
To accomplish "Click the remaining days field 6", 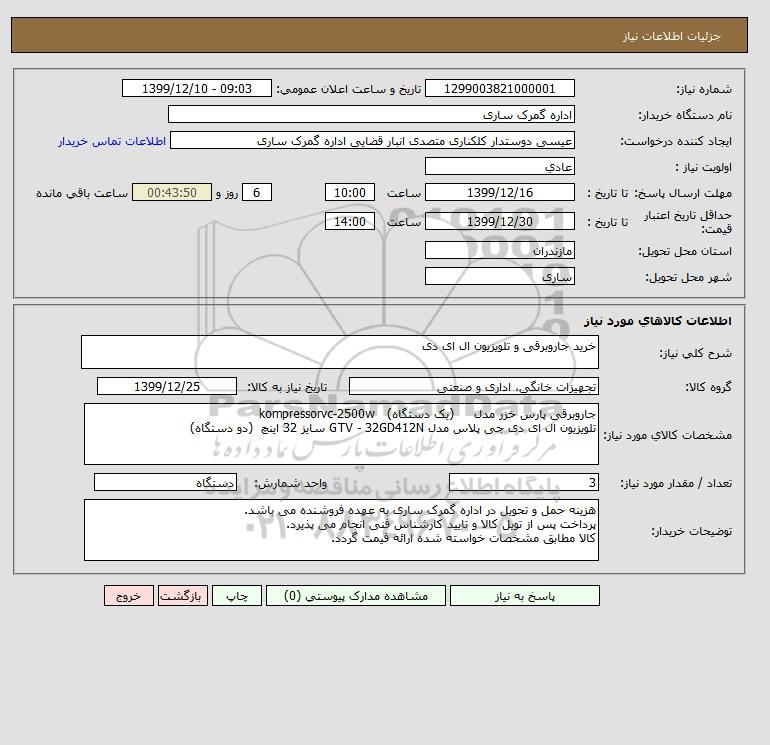I will [256, 193].
